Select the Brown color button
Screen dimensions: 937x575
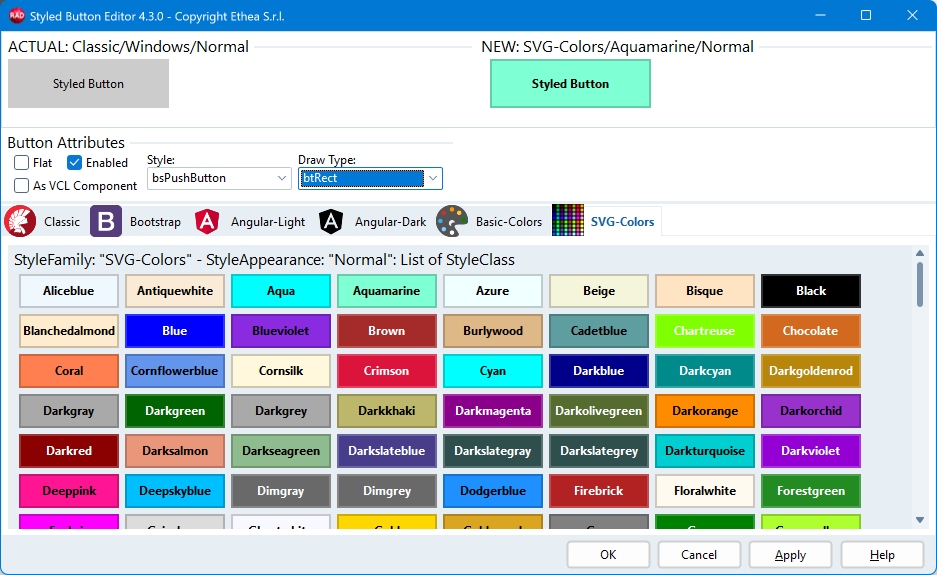pos(387,331)
